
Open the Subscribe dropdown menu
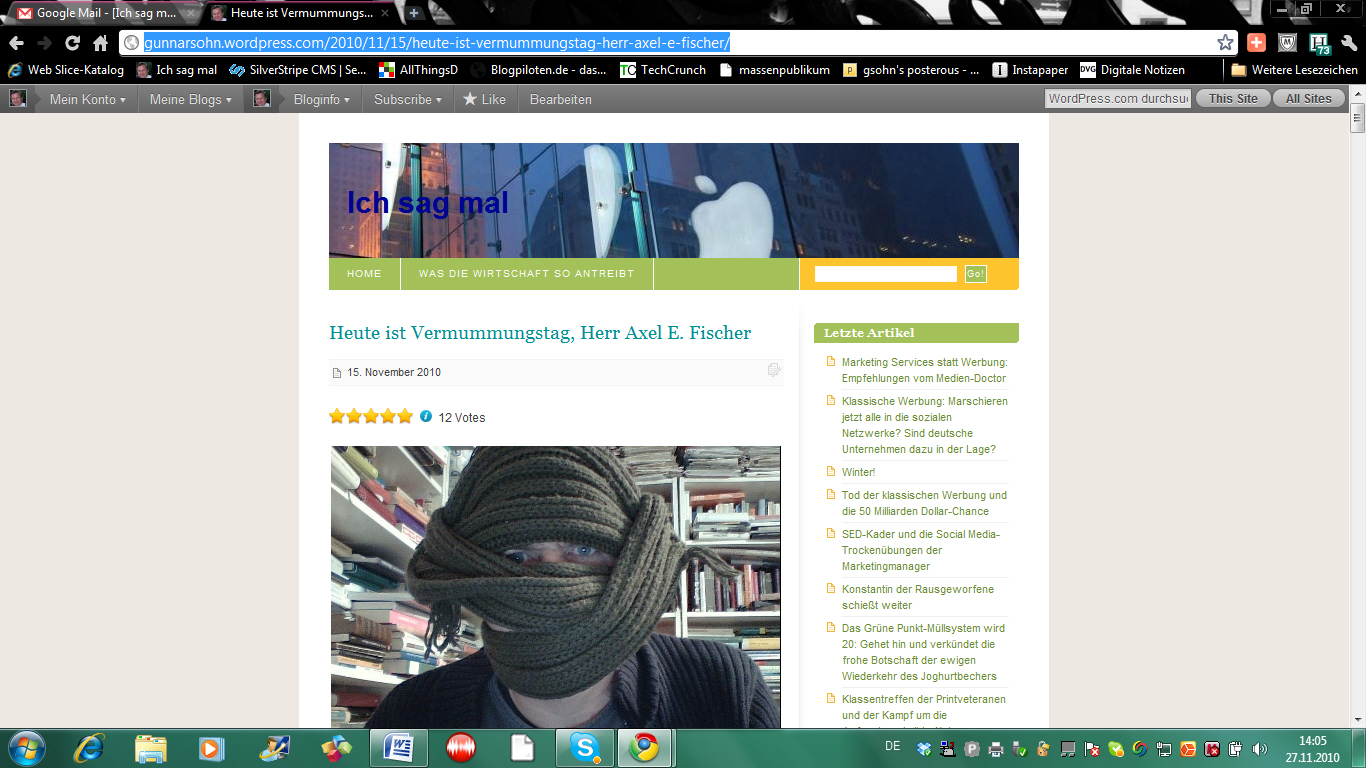pyautogui.click(x=407, y=99)
